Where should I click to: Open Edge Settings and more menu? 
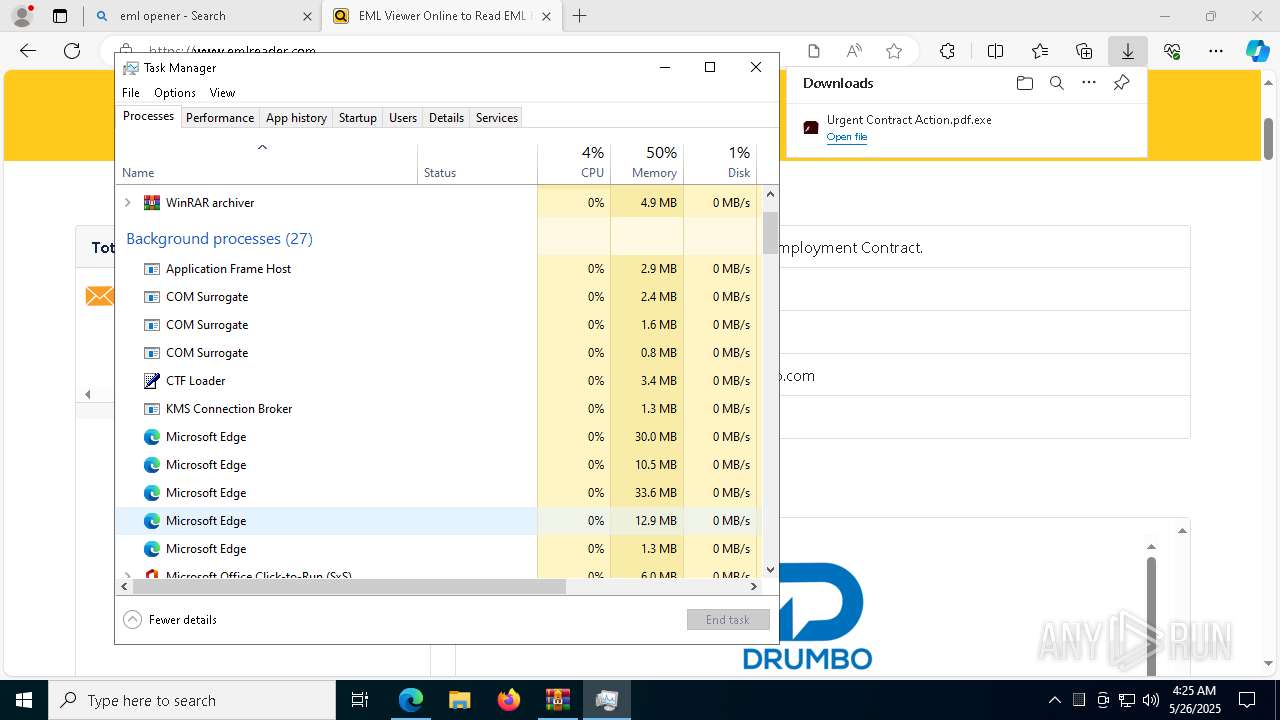pos(1216,51)
